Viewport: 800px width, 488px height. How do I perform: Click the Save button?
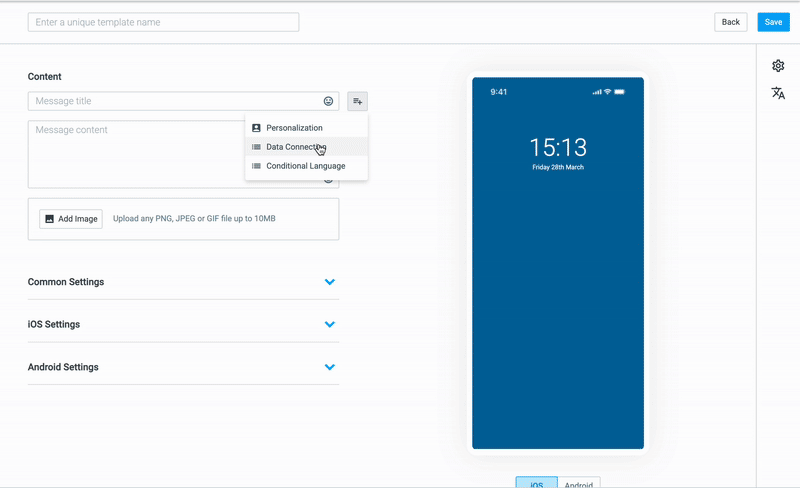click(x=773, y=22)
